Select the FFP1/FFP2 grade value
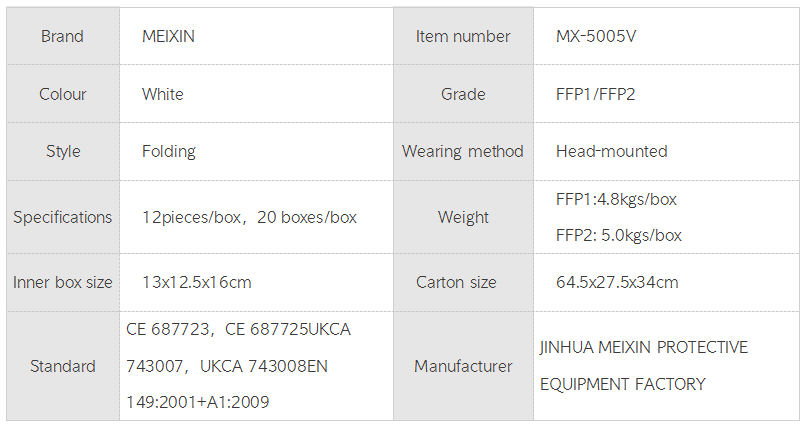This screenshot has height=433, width=807. point(596,95)
